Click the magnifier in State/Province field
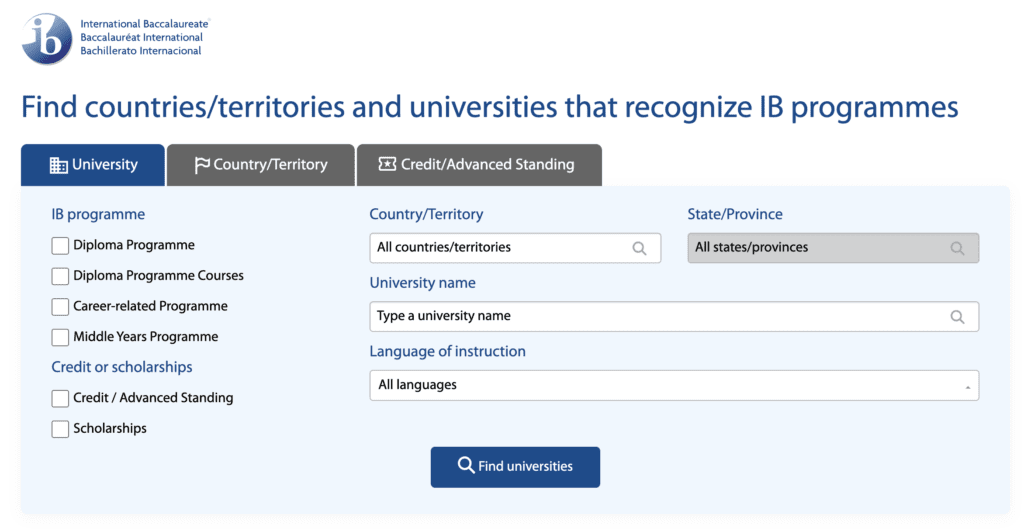 (957, 248)
